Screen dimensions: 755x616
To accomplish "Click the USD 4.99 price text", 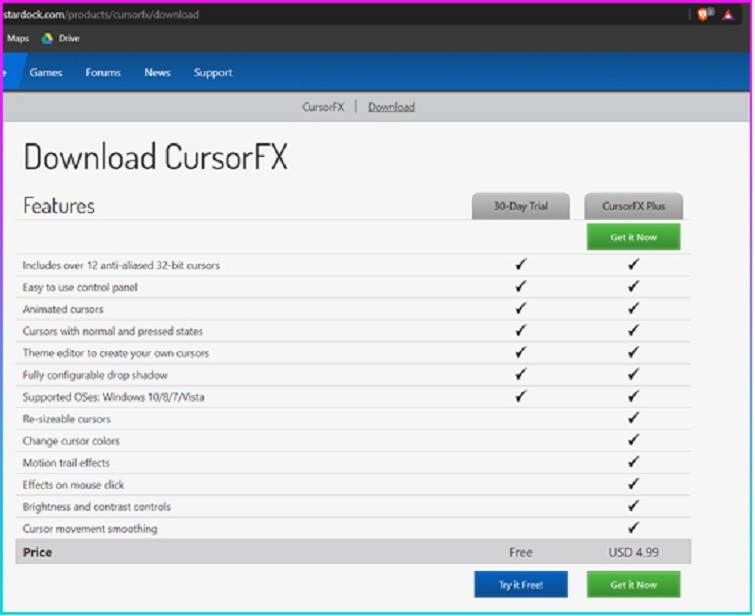I will click(x=633, y=552).
